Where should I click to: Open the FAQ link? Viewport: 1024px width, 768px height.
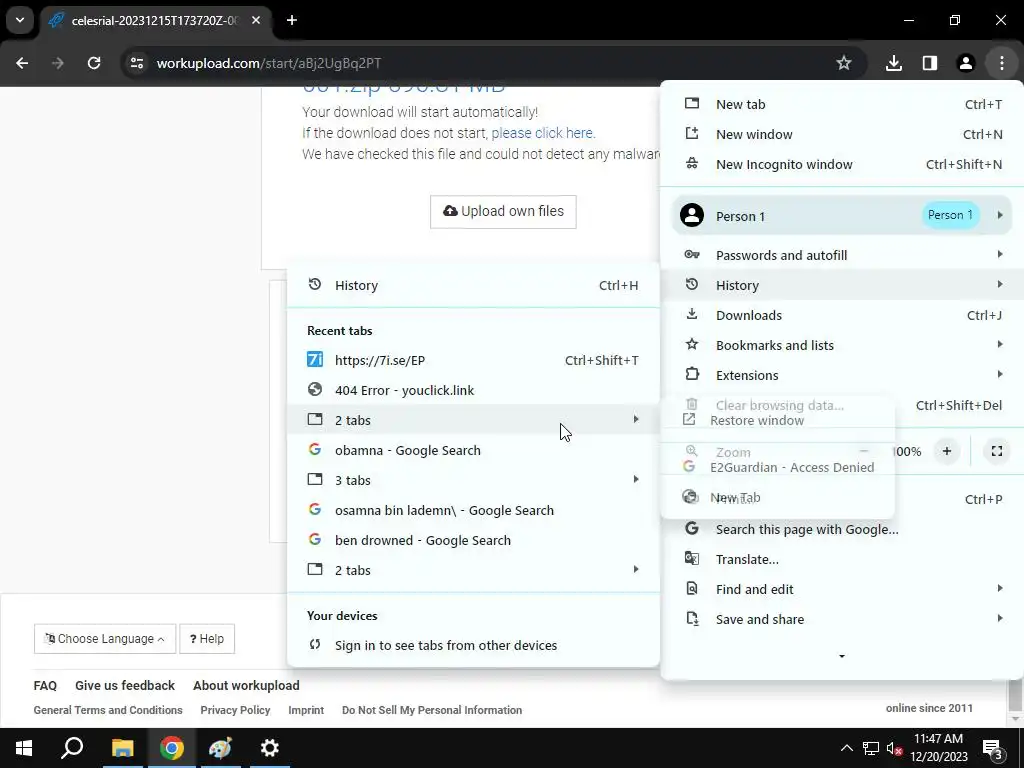tap(45, 686)
